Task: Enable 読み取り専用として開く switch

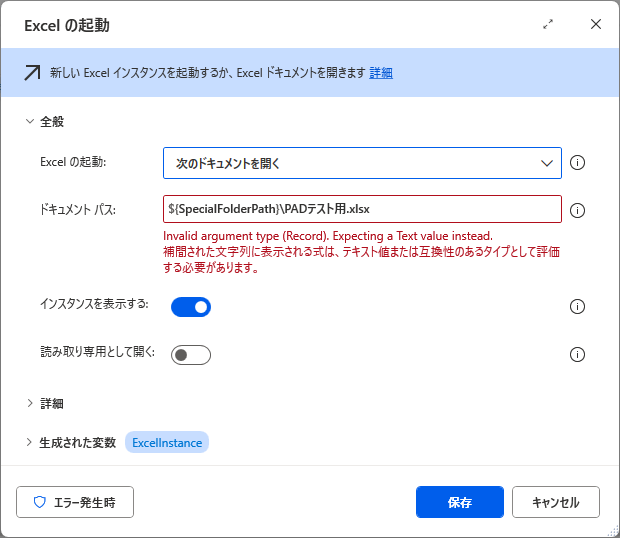Action: point(191,355)
